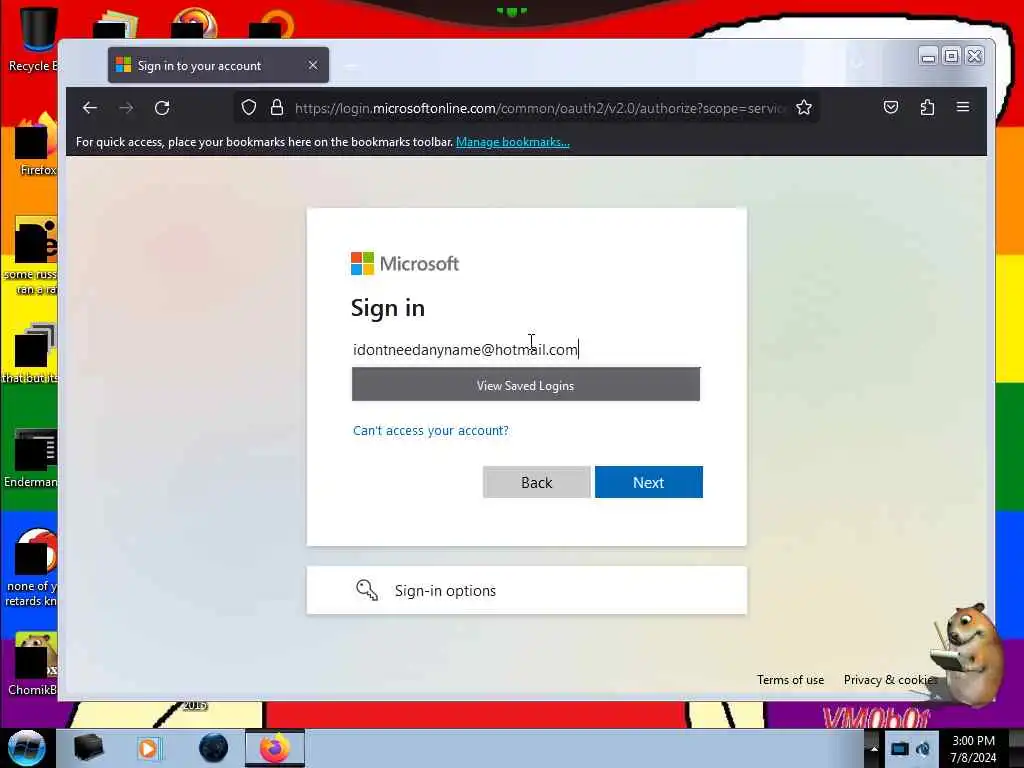Viewport: 1024px width, 768px height.
Task: Open the Windows Start orb
Action: [x=27, y=748]
